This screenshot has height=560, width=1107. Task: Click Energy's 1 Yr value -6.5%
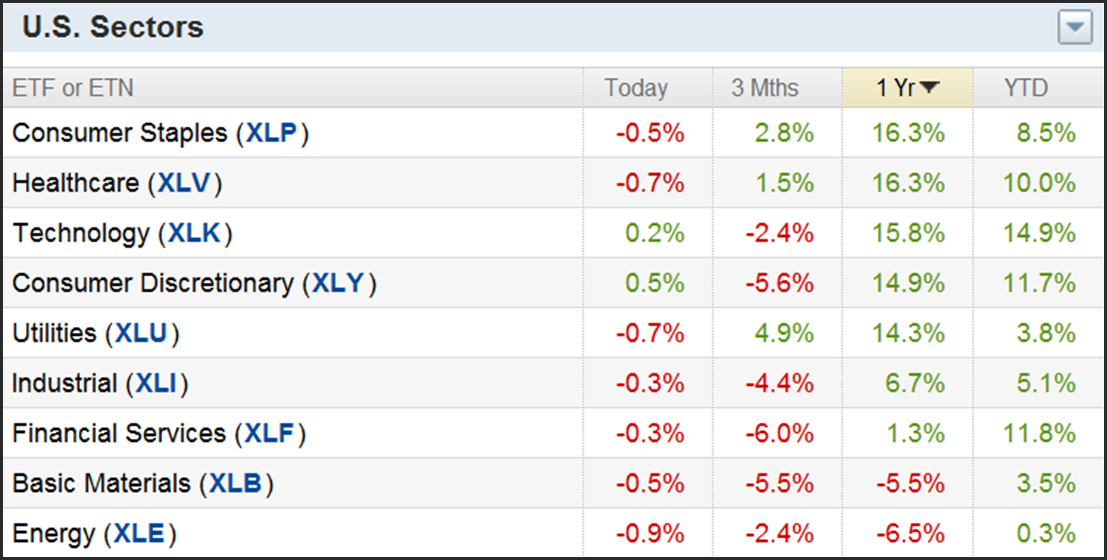(x=909, y=534)
